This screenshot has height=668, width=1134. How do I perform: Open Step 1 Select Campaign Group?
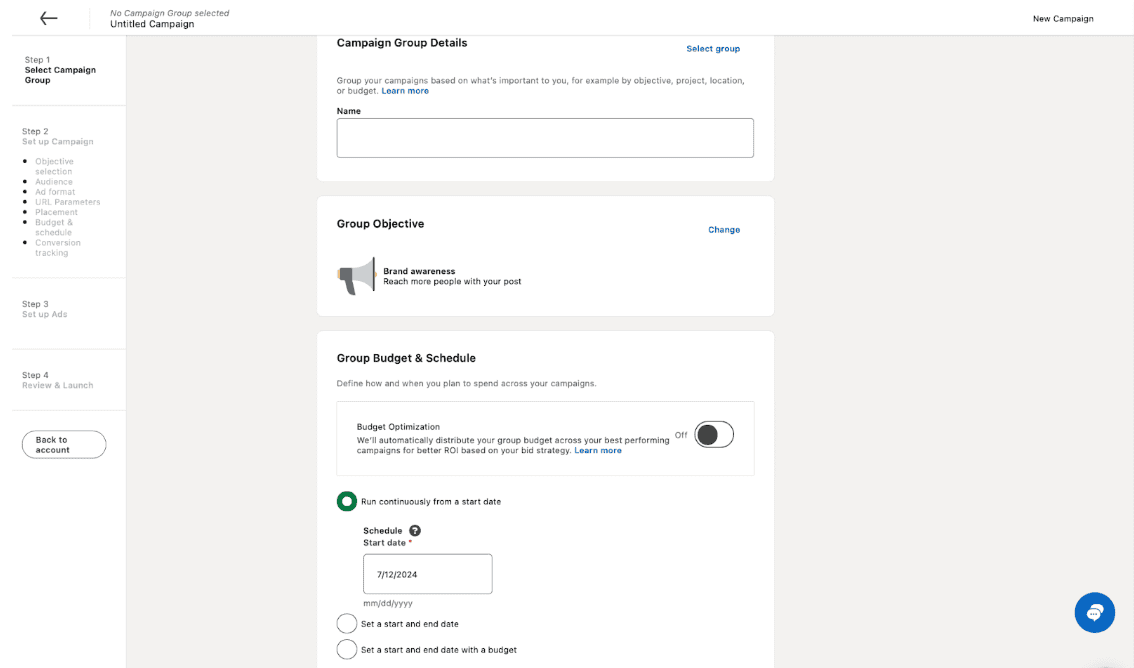point(60,70)
